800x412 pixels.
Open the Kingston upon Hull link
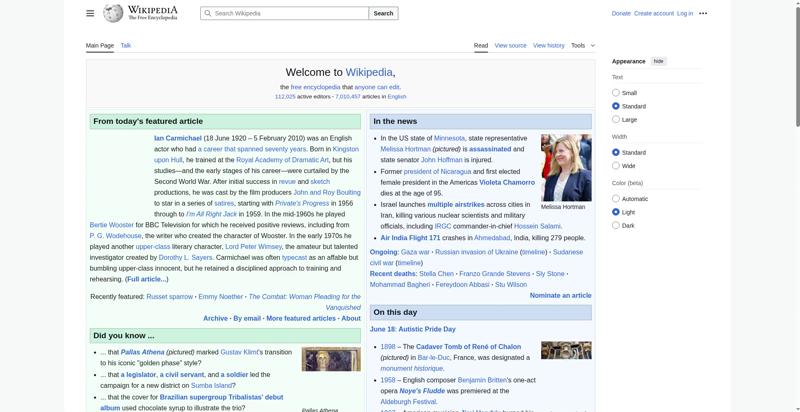345,149
